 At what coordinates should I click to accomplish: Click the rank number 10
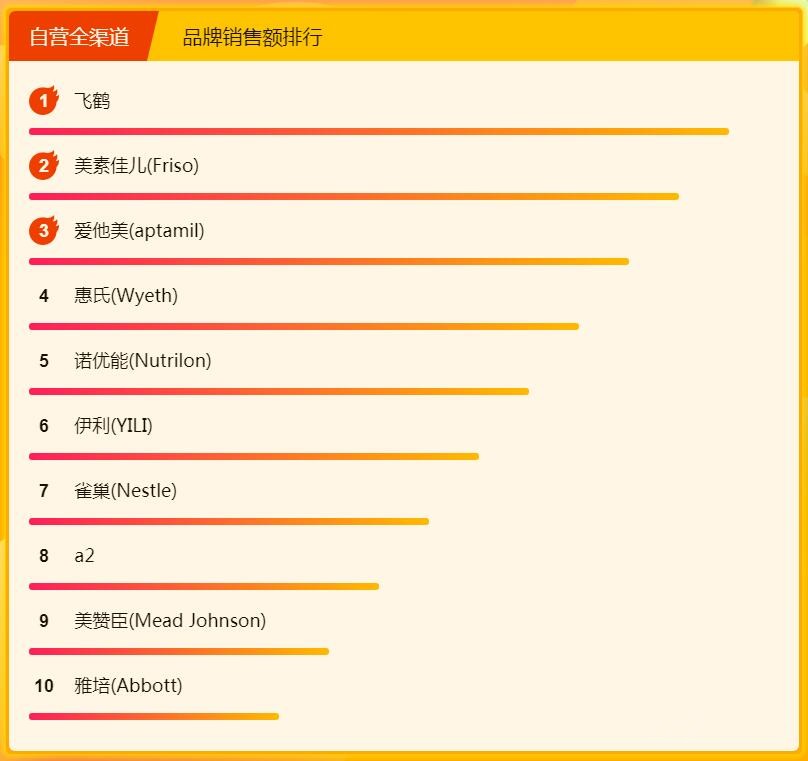click(x=44, y=686)
